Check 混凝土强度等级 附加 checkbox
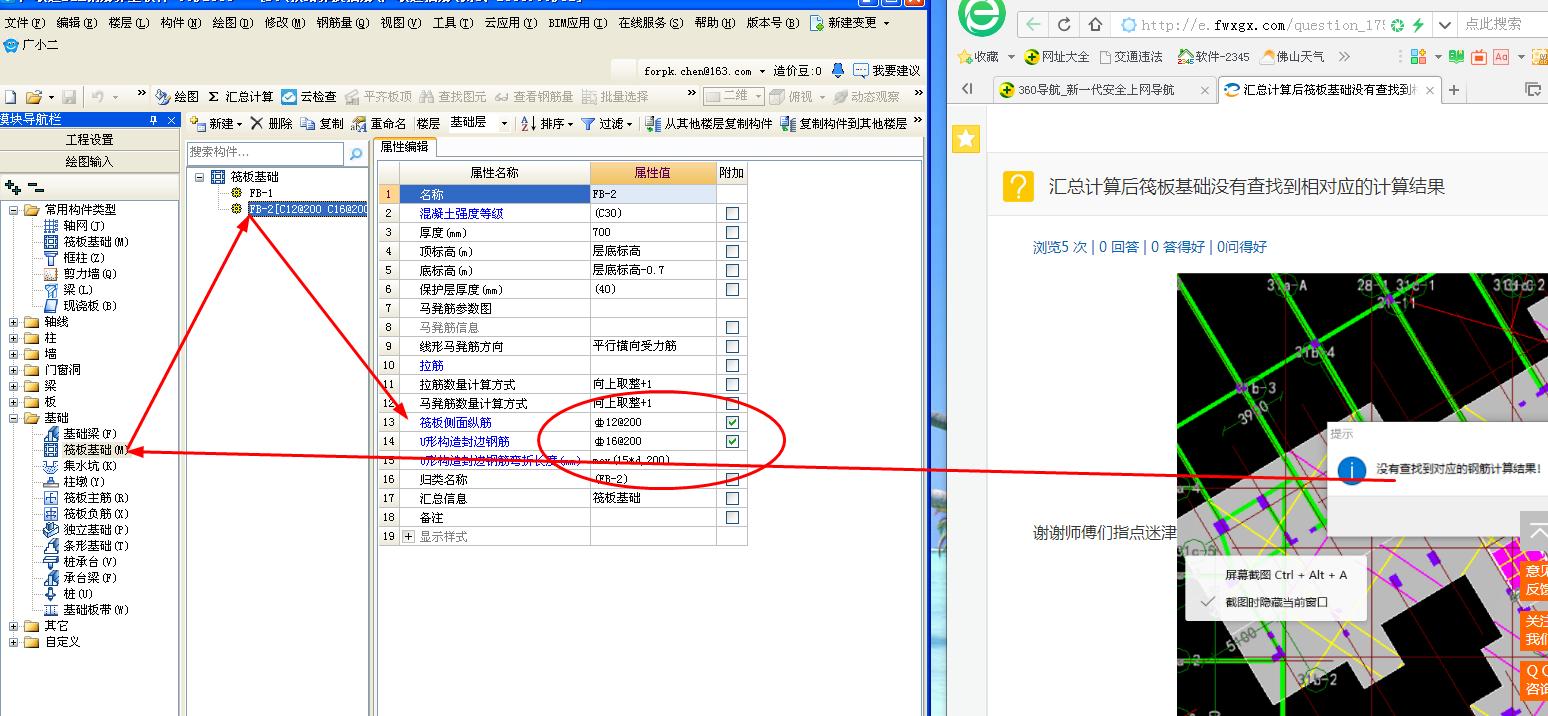1548x716 pixels. click(x=732, y=213)
